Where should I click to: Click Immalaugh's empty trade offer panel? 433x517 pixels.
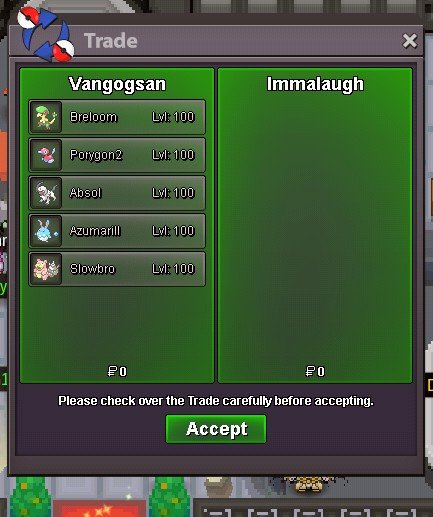point(315,226)
